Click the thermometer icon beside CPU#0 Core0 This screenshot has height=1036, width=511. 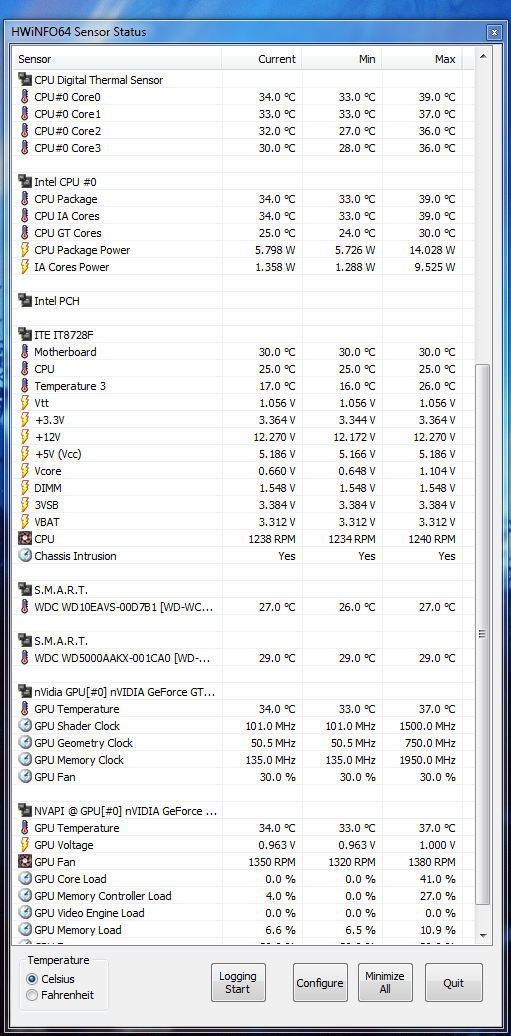point(25,97)
